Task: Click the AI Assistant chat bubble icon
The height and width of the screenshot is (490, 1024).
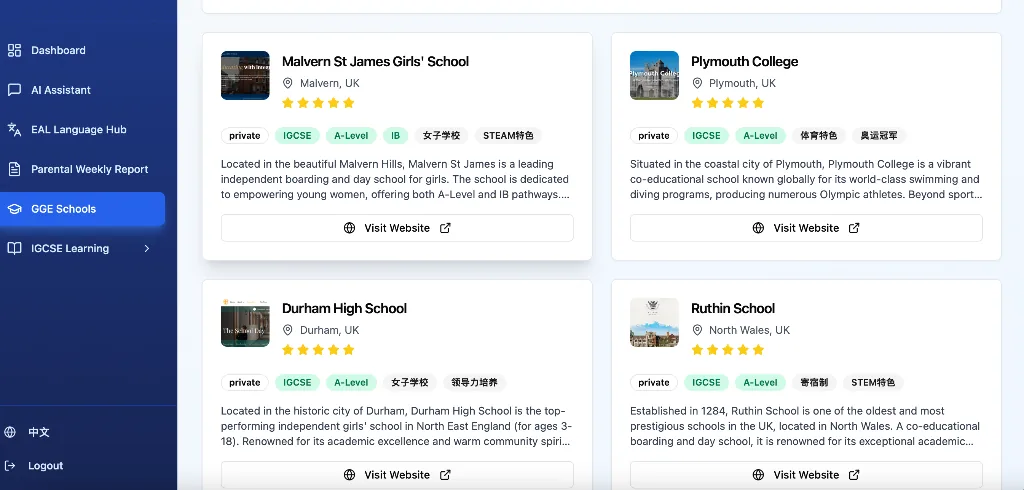Action: (14, 90)
